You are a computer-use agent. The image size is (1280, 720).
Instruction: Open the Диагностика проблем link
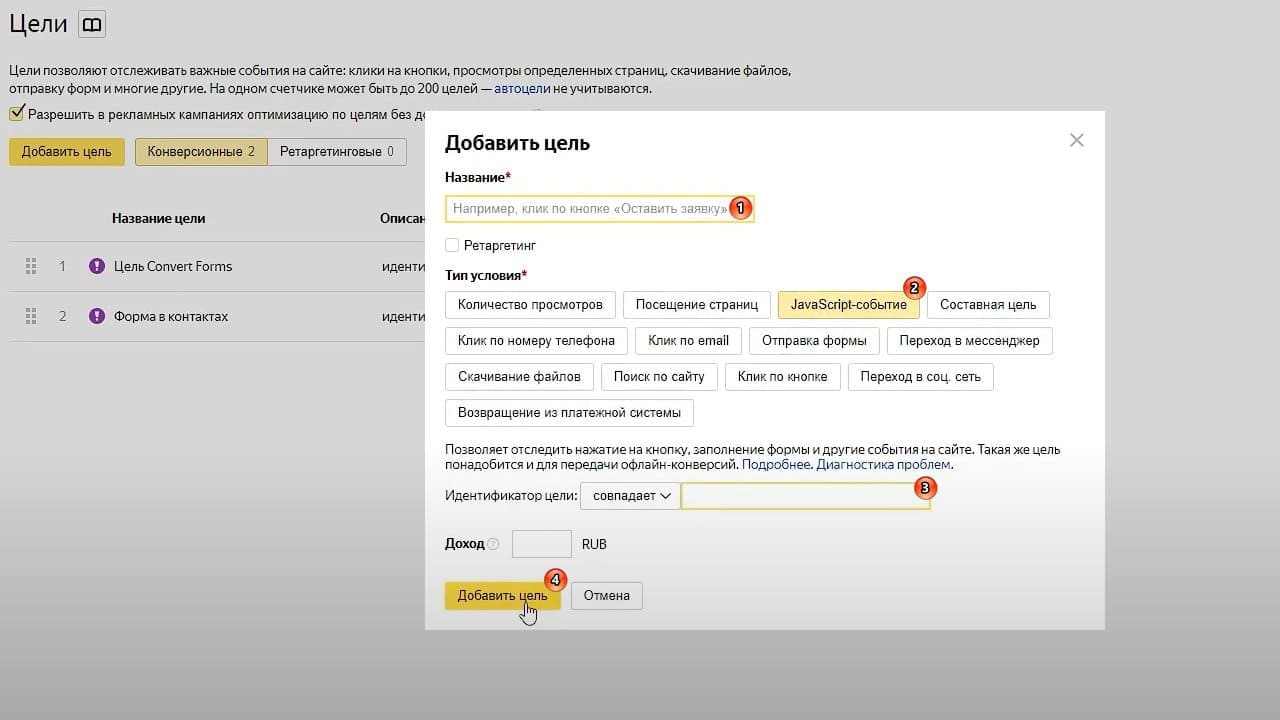click(x=884, y=465)
